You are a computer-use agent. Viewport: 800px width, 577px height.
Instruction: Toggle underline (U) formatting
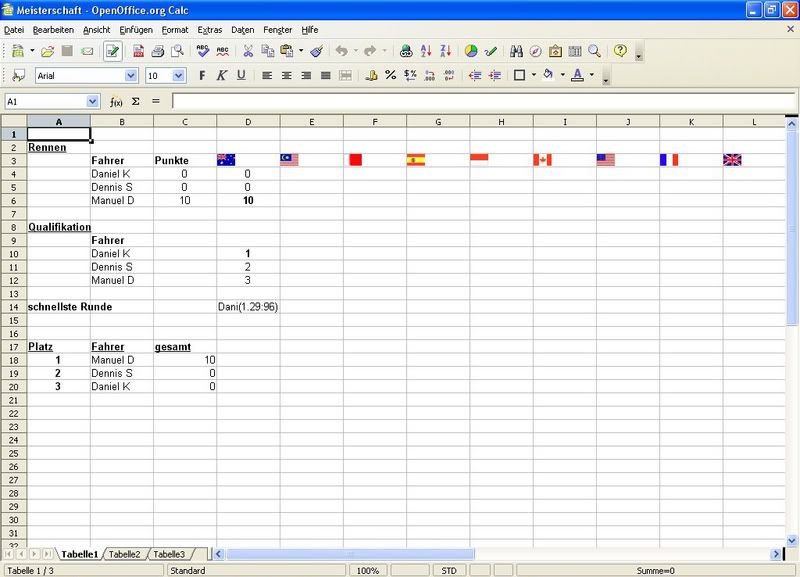[241, 76]
